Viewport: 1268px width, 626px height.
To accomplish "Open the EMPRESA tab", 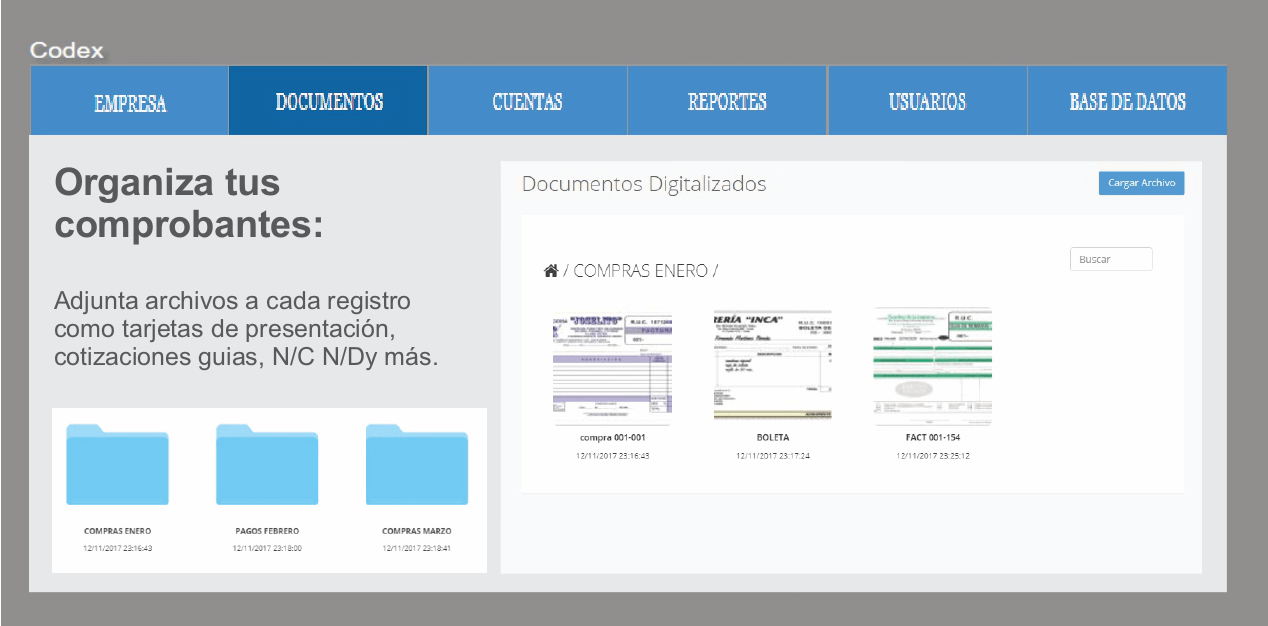I will pos(130,101).
